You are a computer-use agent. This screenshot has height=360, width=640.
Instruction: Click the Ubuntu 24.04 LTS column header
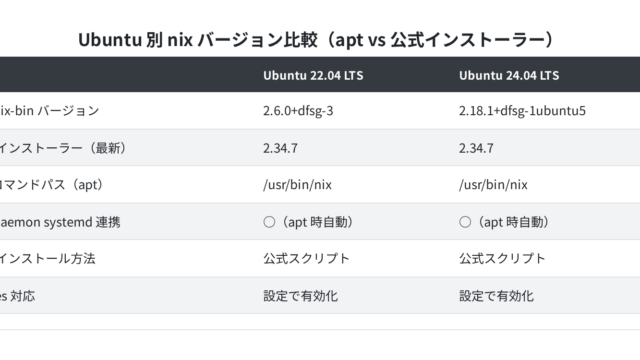pos(509,76)
